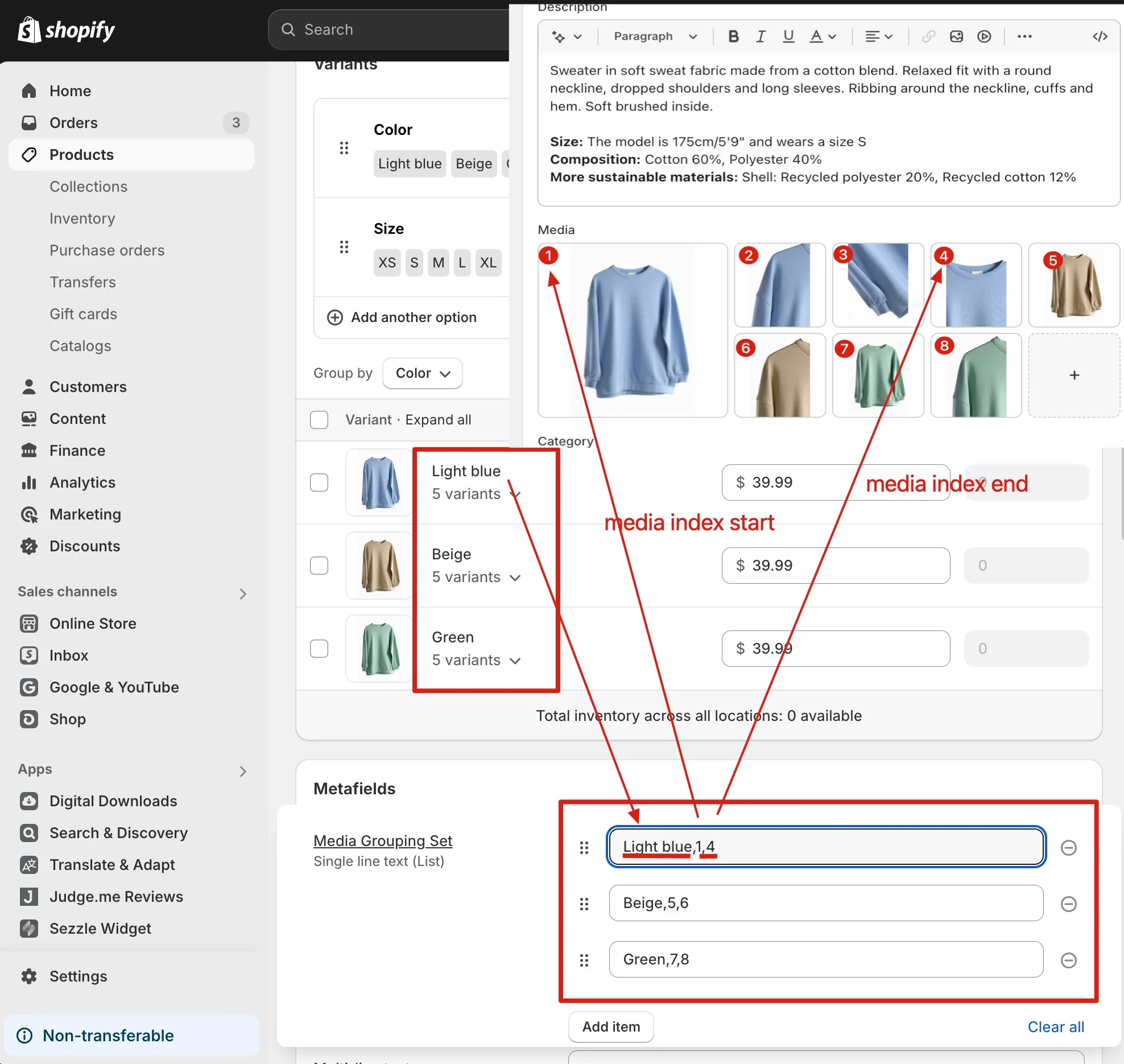
Task: Check the select all variants checkbox
Action: tap(319, 420)
